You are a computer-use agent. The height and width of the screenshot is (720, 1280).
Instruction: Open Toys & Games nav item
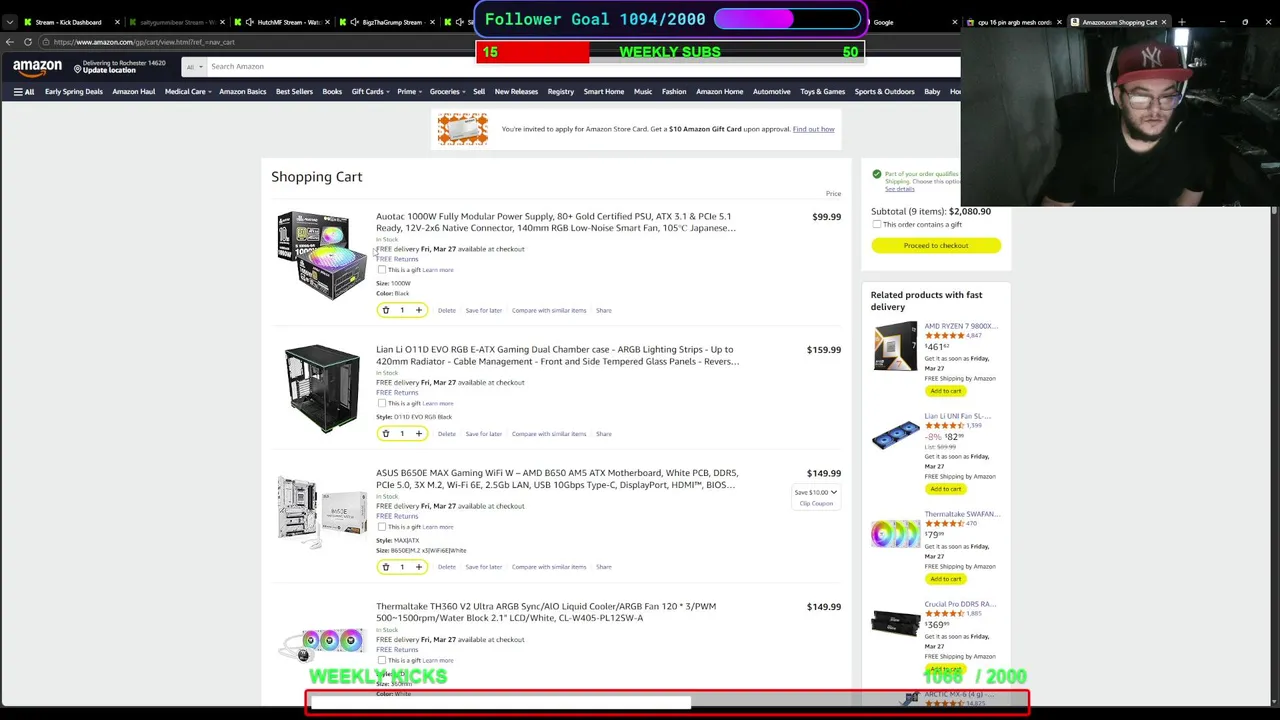[x=822, y=92]
